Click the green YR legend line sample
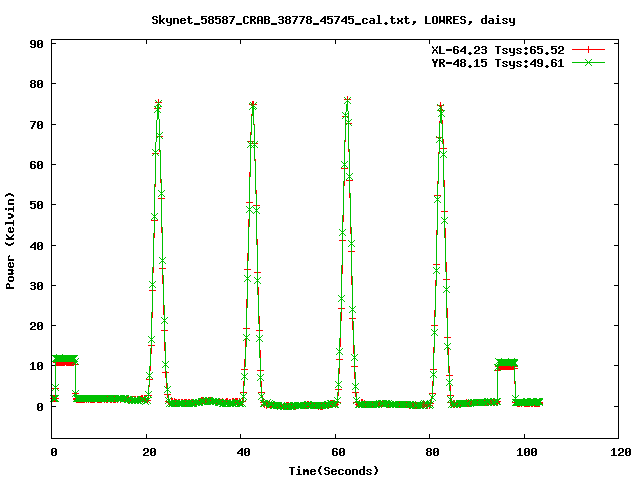Image resolution: width=640 pixels, height=480 pixels. click(x=588, y=62)
